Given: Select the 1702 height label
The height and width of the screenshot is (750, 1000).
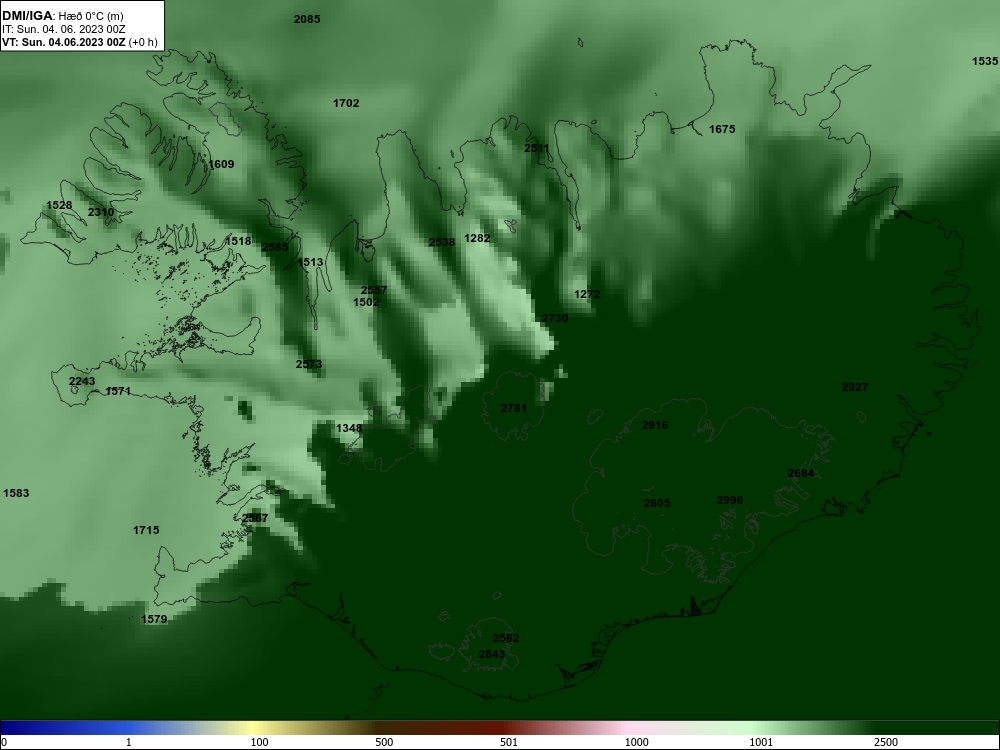Looking at the screenshot, I should [346, 103].
